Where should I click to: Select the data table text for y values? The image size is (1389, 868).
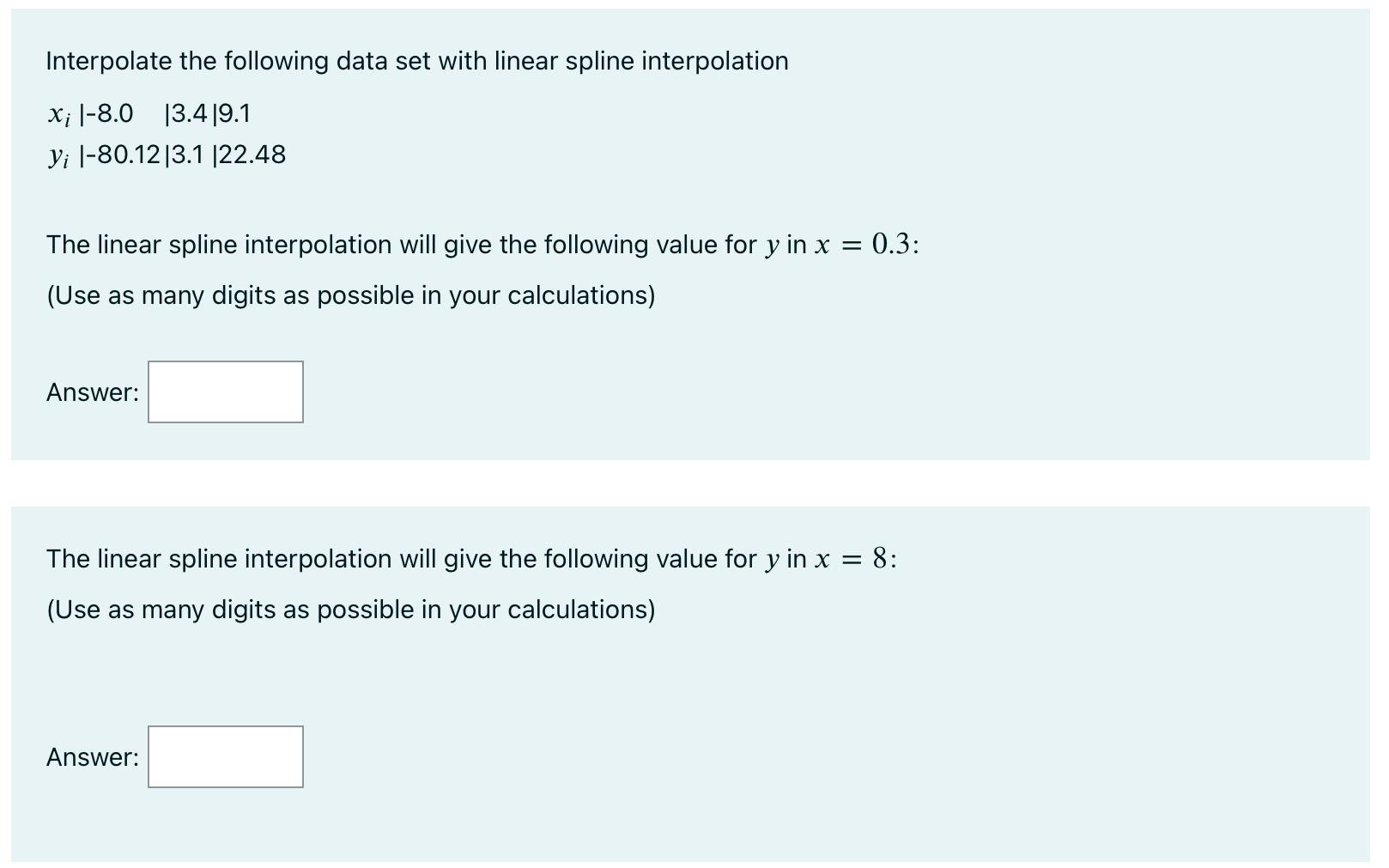point(167,155)
